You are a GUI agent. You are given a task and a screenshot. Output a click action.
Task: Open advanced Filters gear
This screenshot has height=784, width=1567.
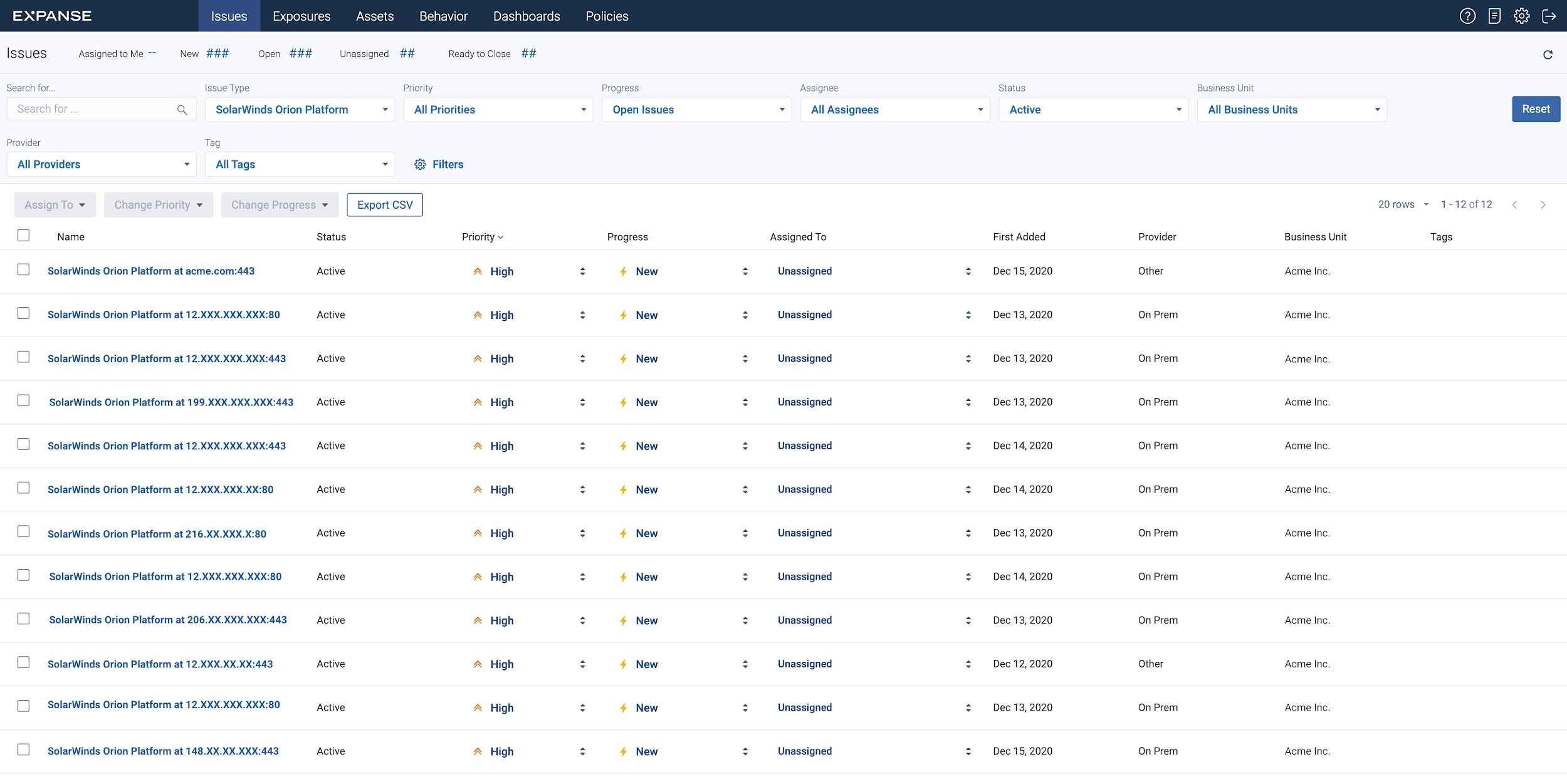click(x=420, y=164)
